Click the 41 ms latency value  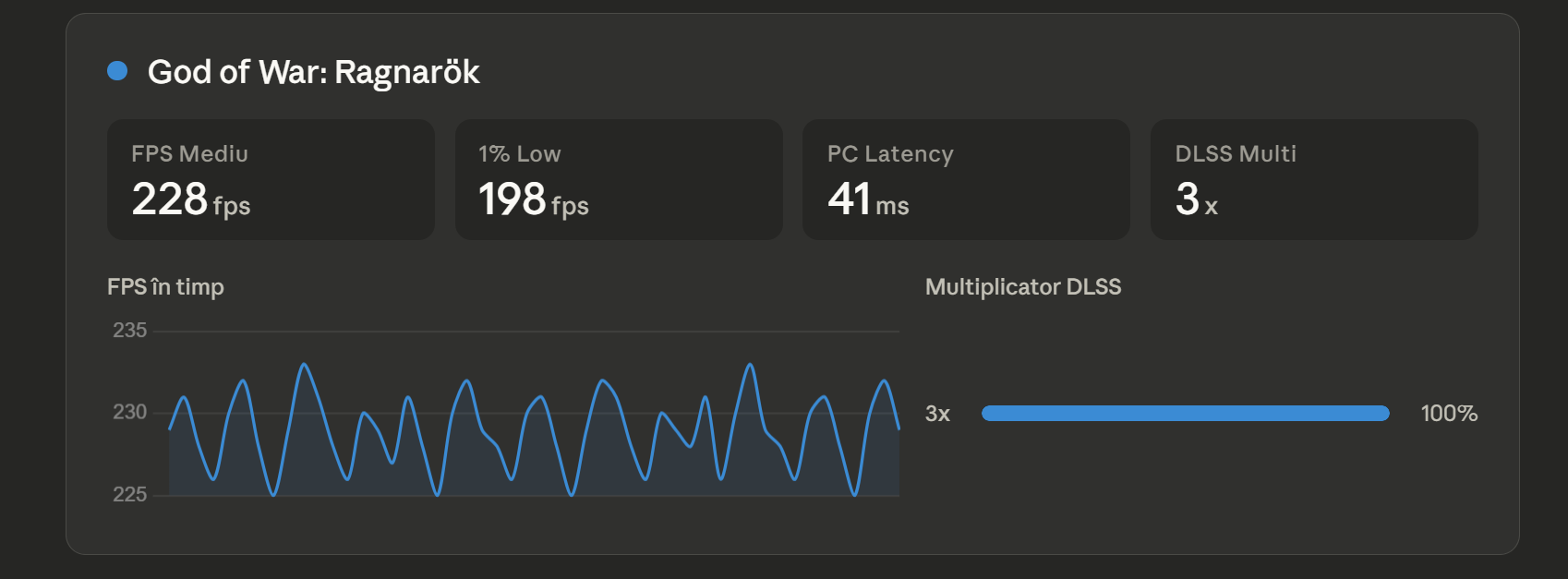click(868, 199)
